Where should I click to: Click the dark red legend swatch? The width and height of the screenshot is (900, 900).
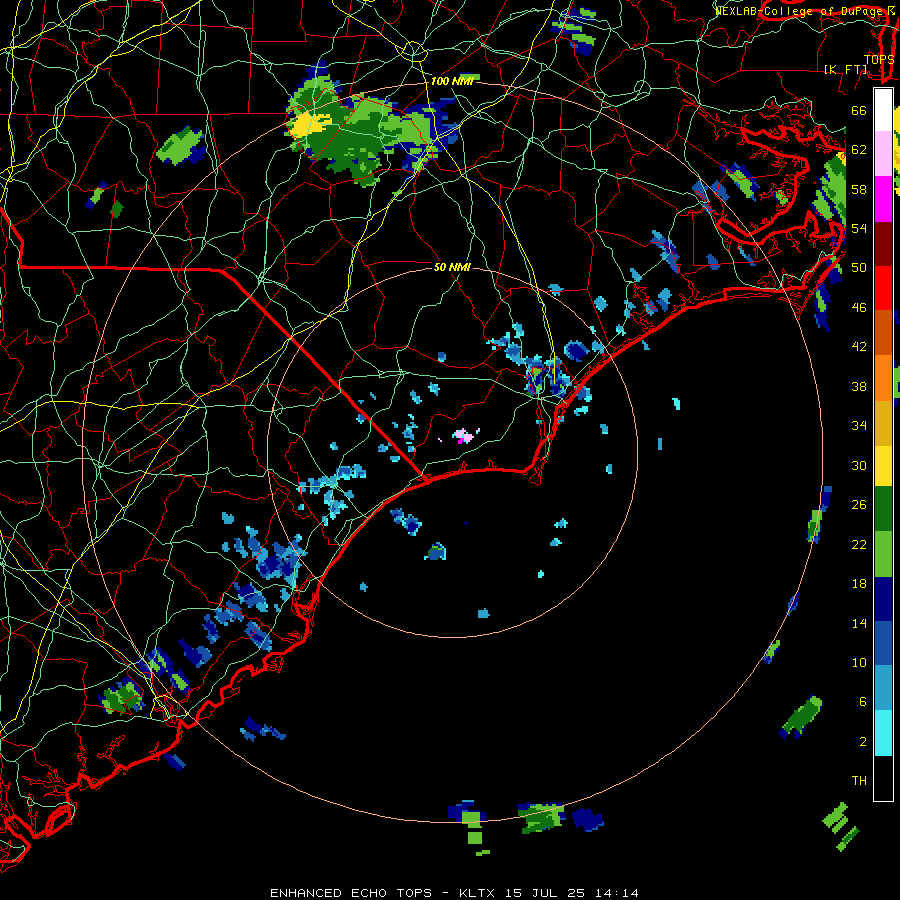point(883,243)
